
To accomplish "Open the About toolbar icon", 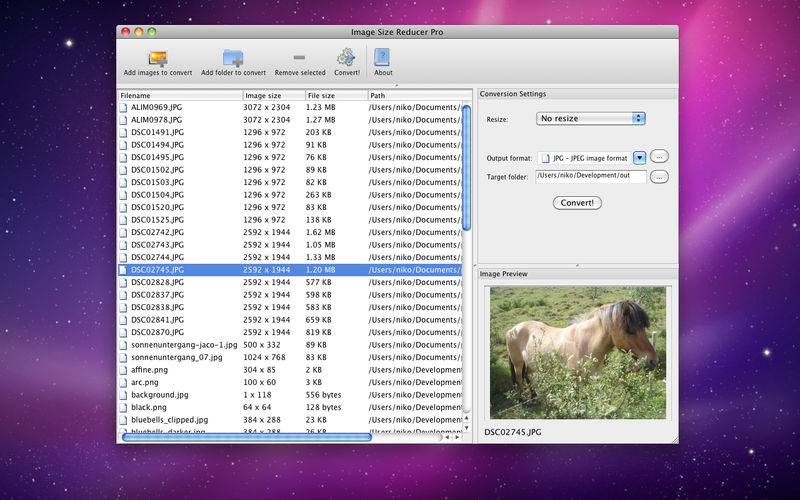I will [x=382, y=58].
